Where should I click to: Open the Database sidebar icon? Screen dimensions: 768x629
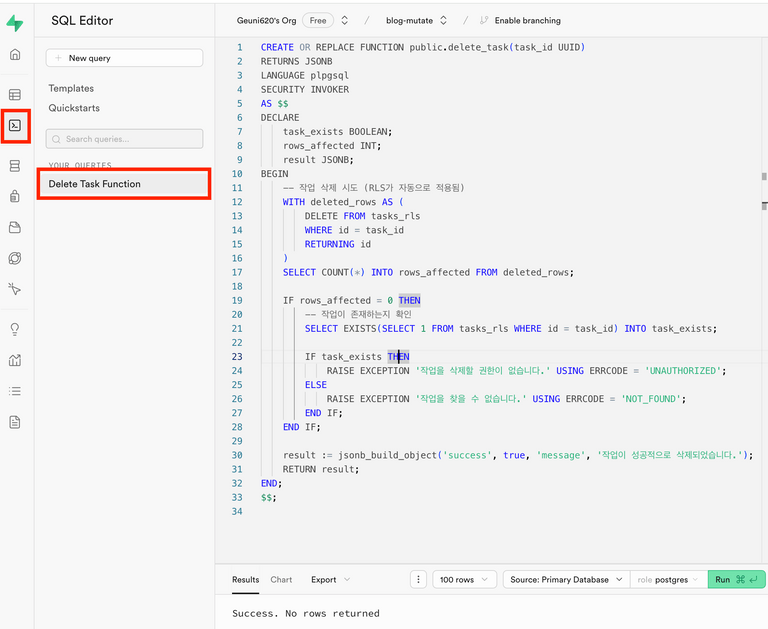point(15,166)
